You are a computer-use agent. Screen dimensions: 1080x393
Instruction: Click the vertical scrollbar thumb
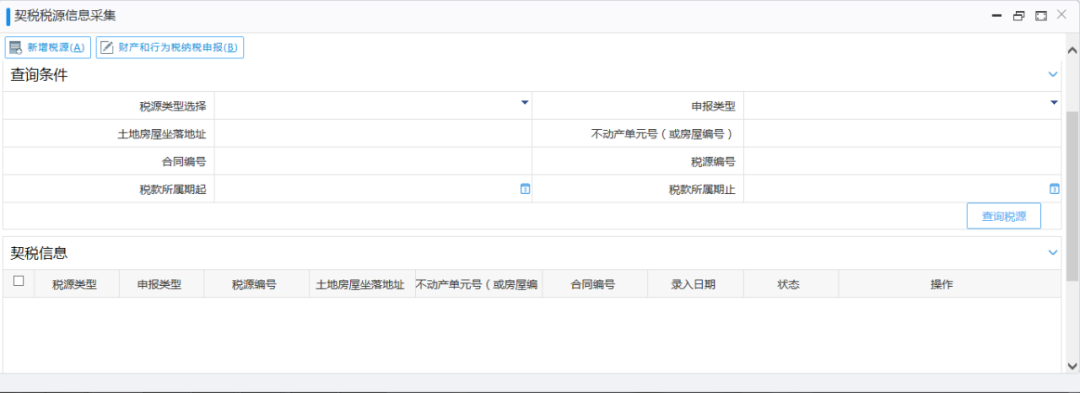[x=1072, y=195]
